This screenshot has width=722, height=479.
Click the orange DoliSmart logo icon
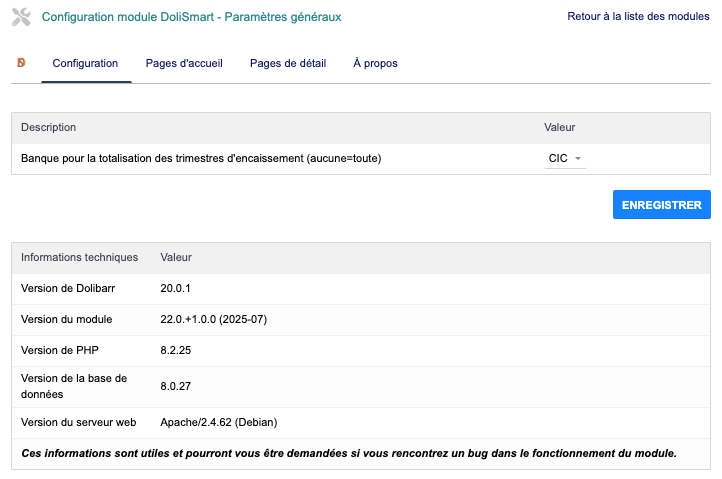click(22, 63)
